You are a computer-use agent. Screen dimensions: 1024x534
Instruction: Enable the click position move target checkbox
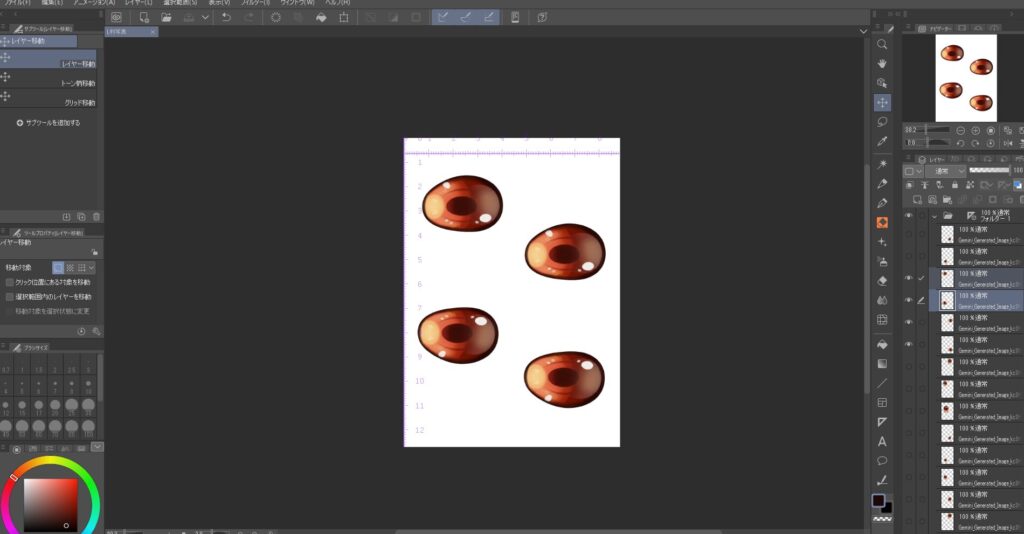[x=9, y=283]
